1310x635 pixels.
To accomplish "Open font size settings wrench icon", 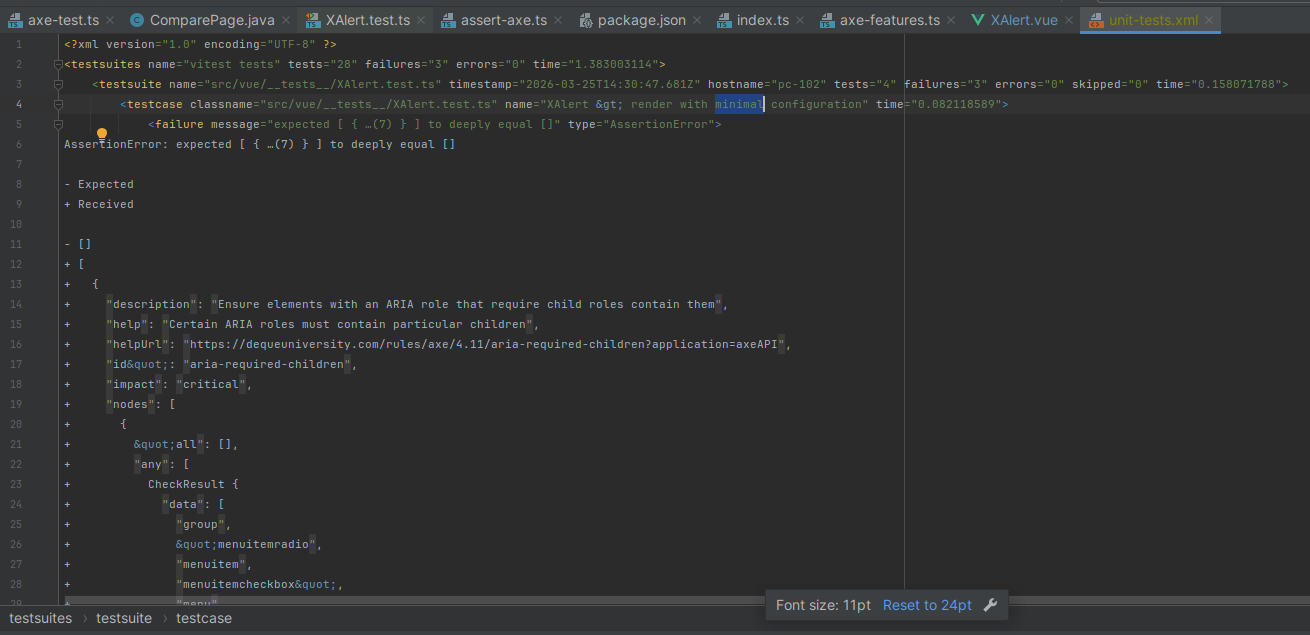I will [990, 605].
